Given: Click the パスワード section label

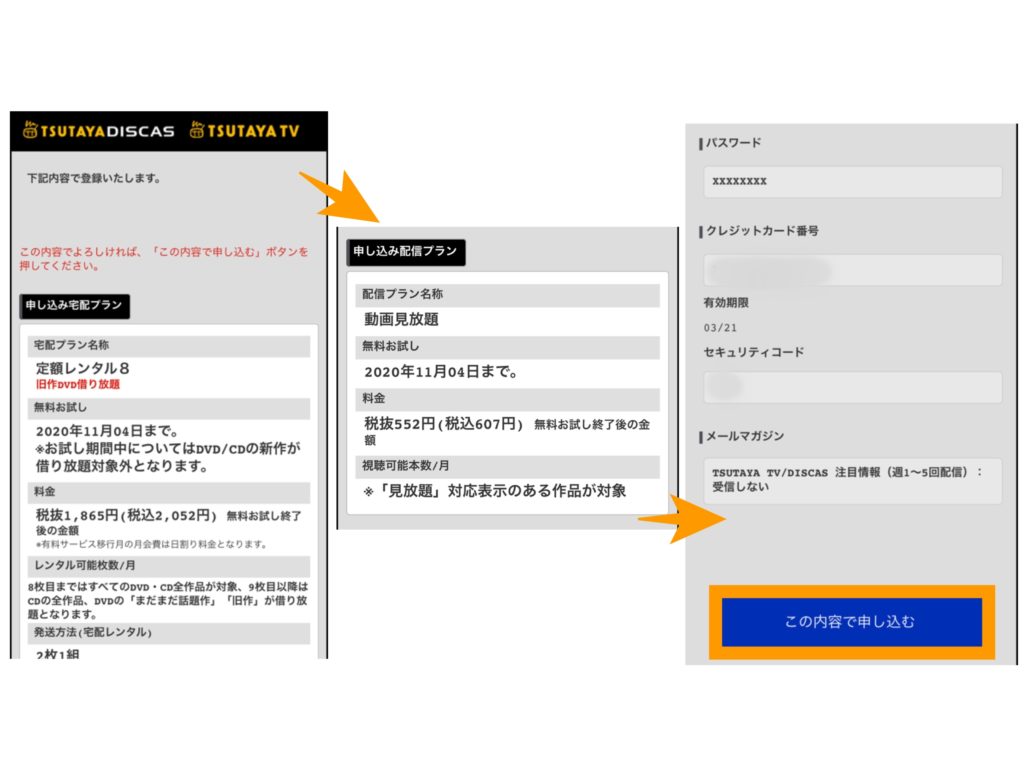Looking at the screenshot, I should tap(733, 142).
